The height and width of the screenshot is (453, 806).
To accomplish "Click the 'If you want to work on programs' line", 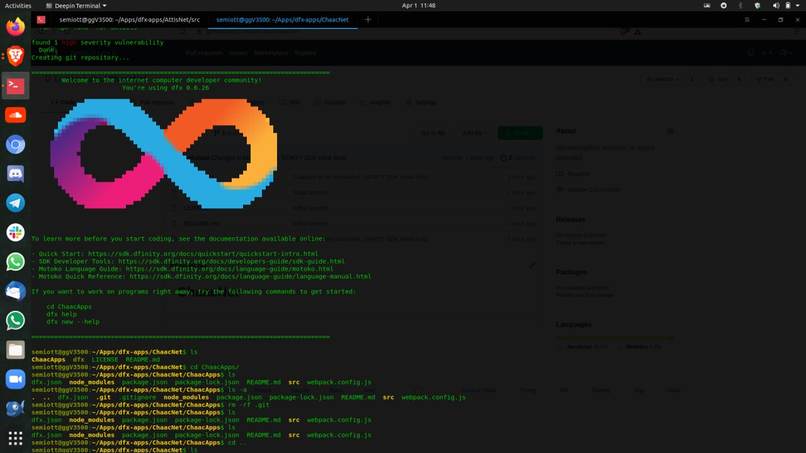I will [193, 292].
